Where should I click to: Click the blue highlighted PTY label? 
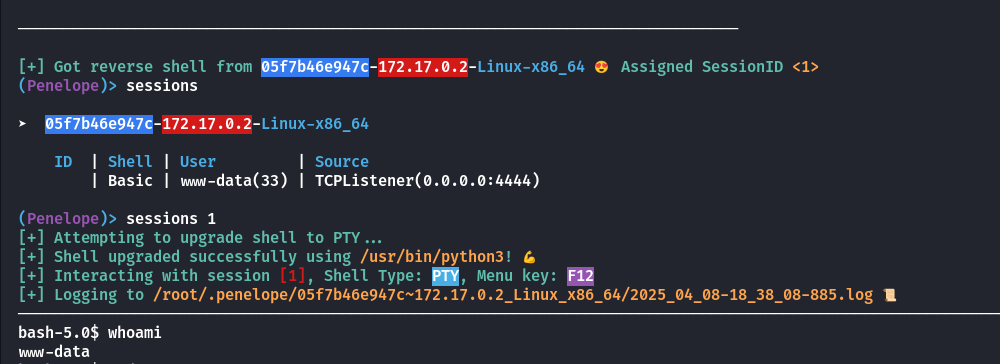pos(445,276)
